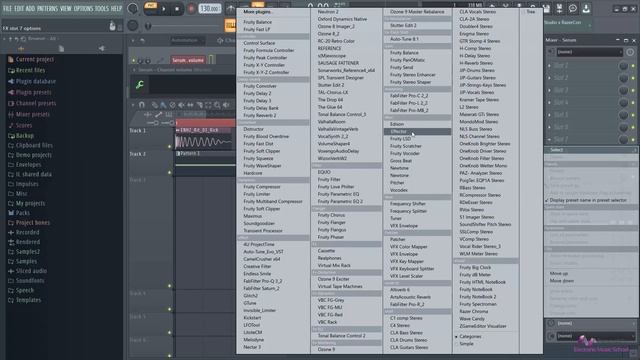Click the Packs browser icon
This screenshot has height=360, width=640.
11,213
